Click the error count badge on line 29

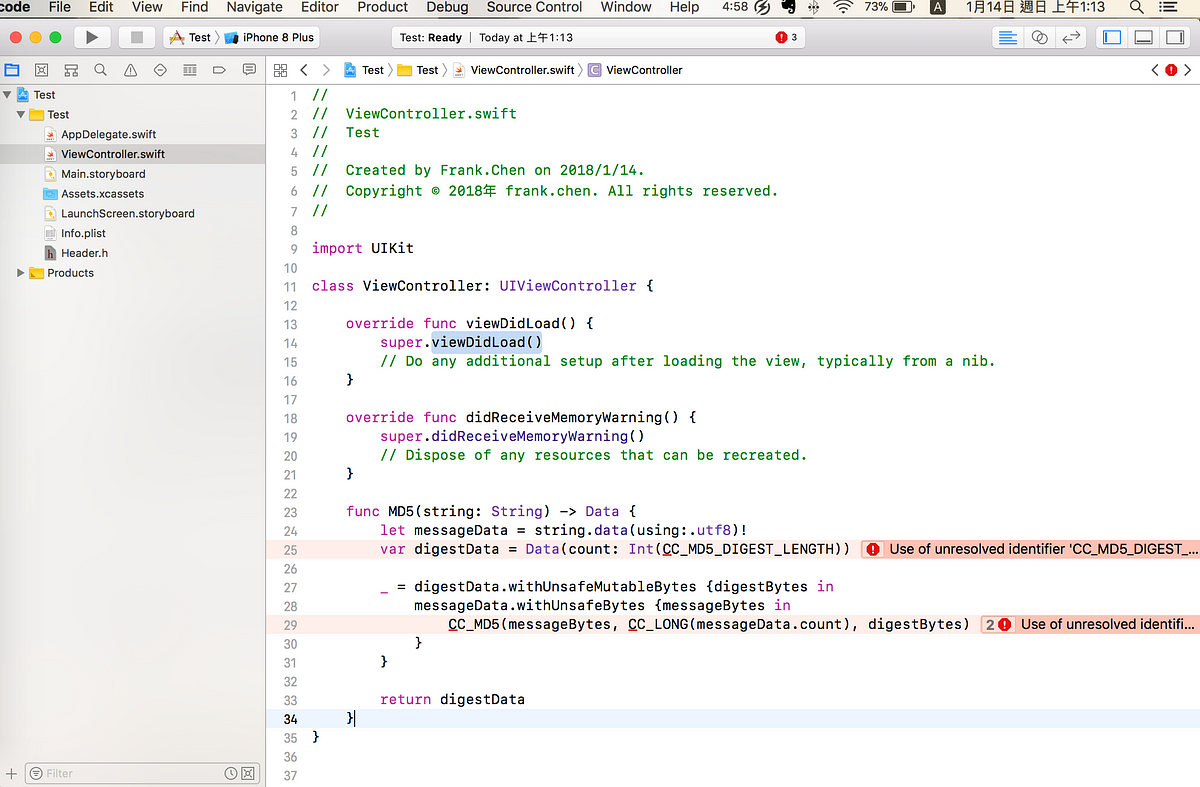point(998,624)
